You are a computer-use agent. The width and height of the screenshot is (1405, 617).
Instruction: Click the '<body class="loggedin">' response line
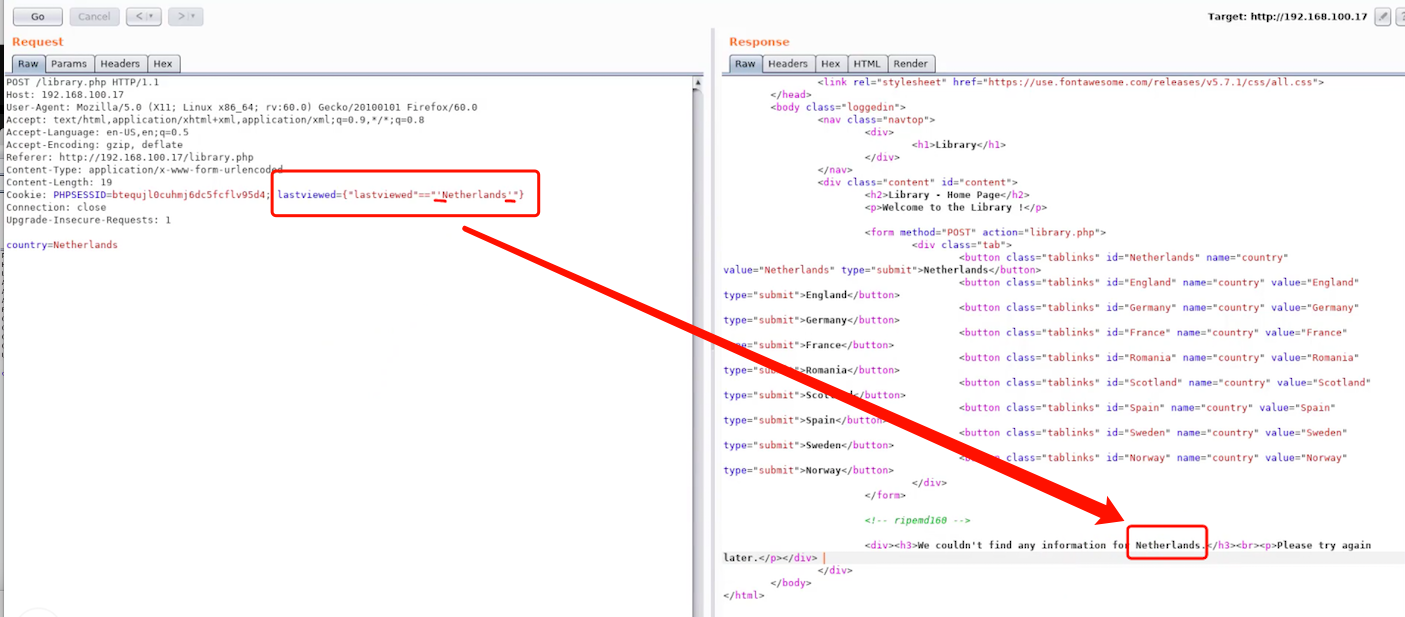pos(838,107)
